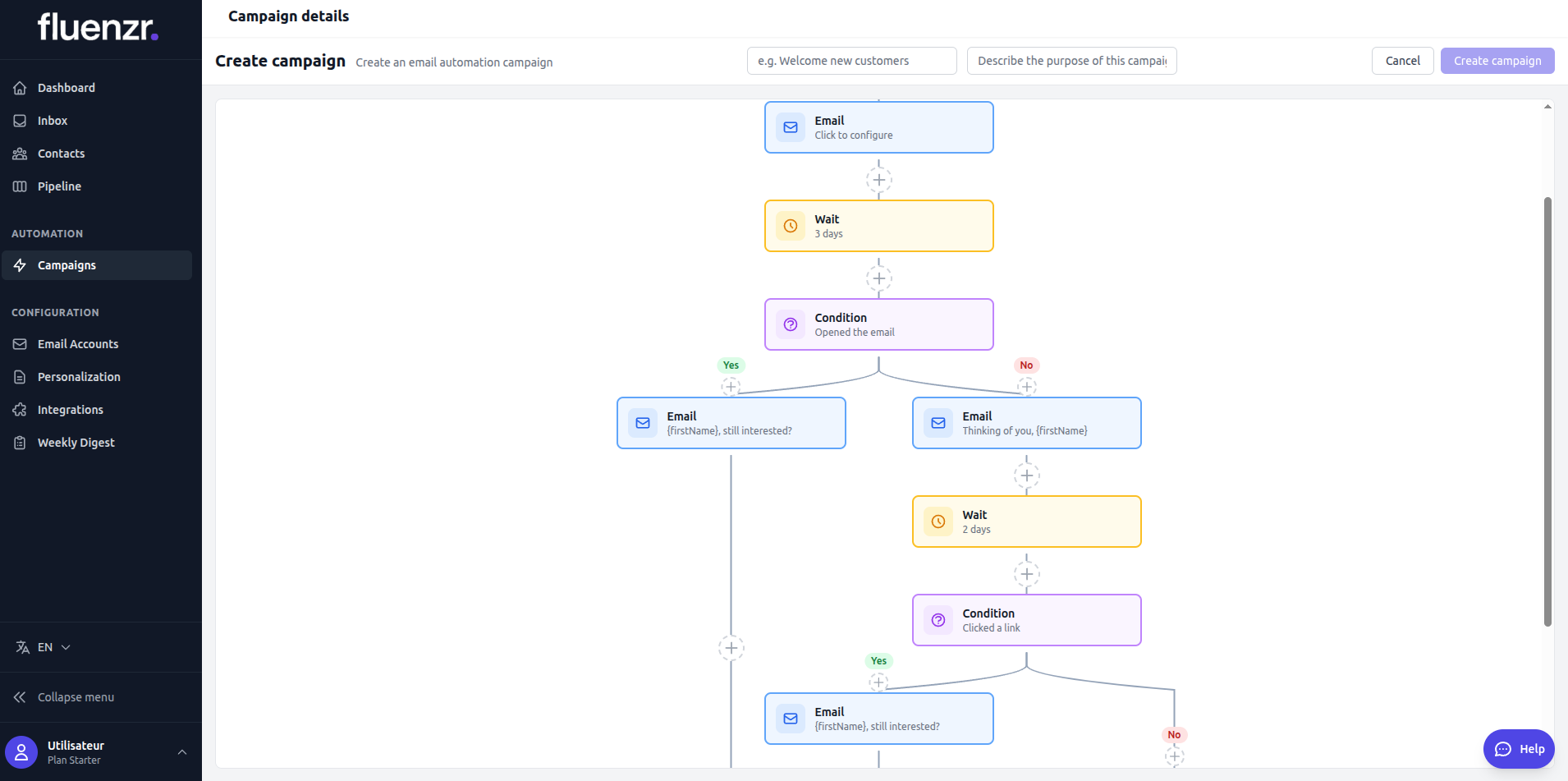Click the plus icon under the Yes label of Opened the email

(731, 386)
